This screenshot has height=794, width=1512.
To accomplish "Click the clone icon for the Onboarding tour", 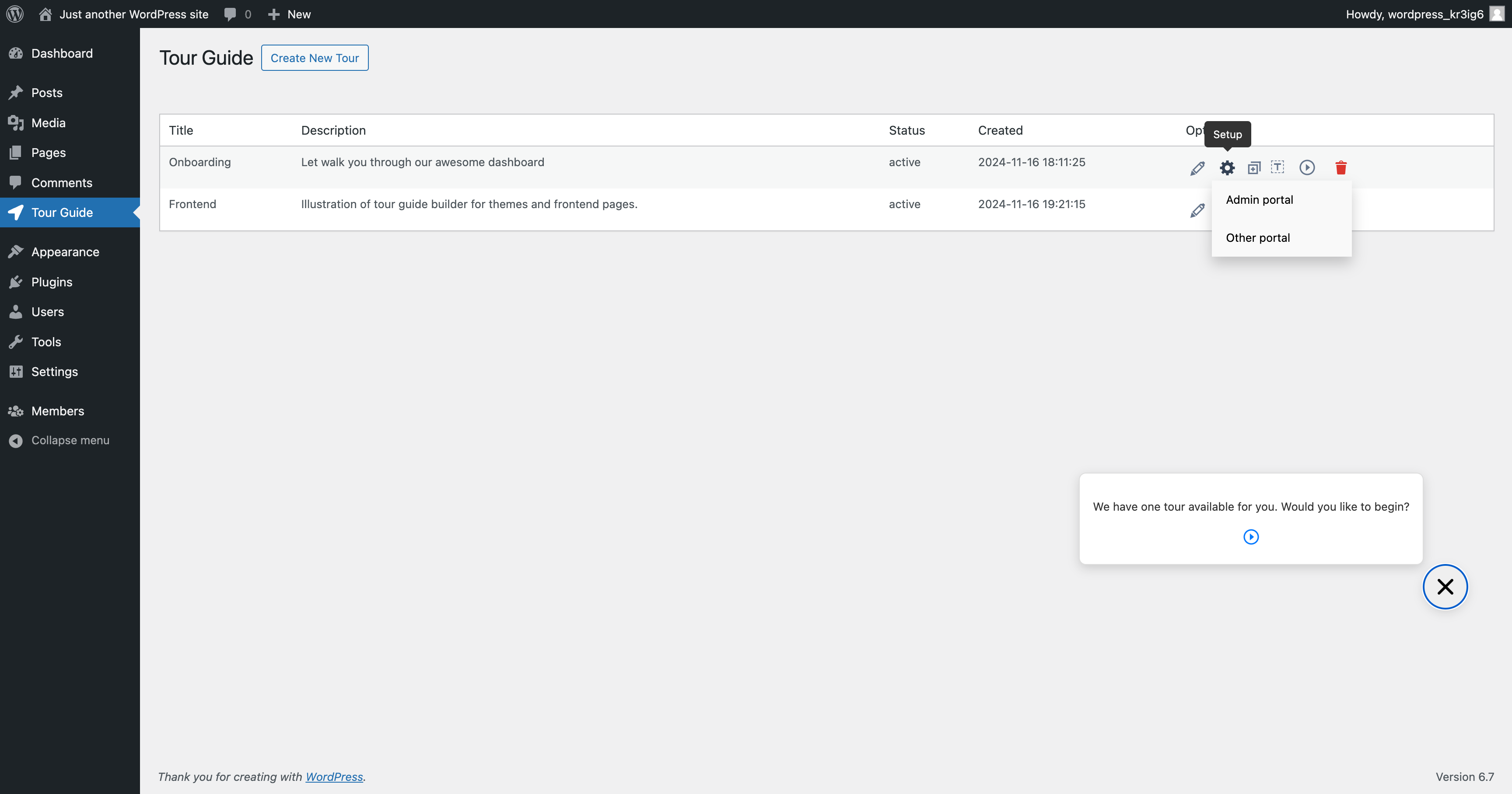I will pos(1254,168).
